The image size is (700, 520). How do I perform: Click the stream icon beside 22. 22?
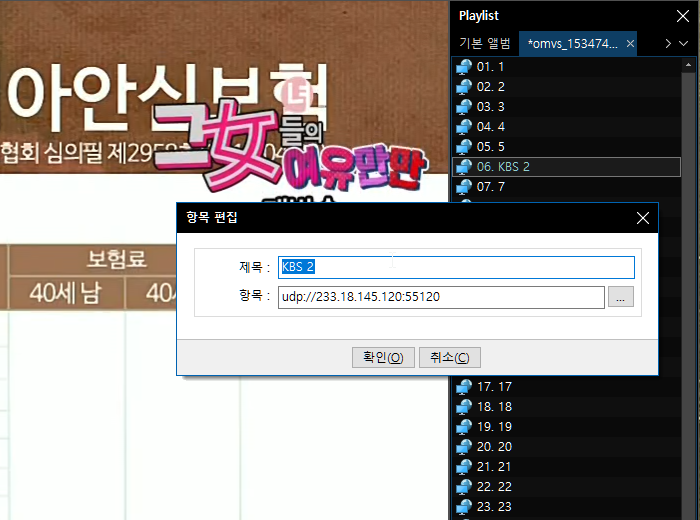click(x=464, y=487)
